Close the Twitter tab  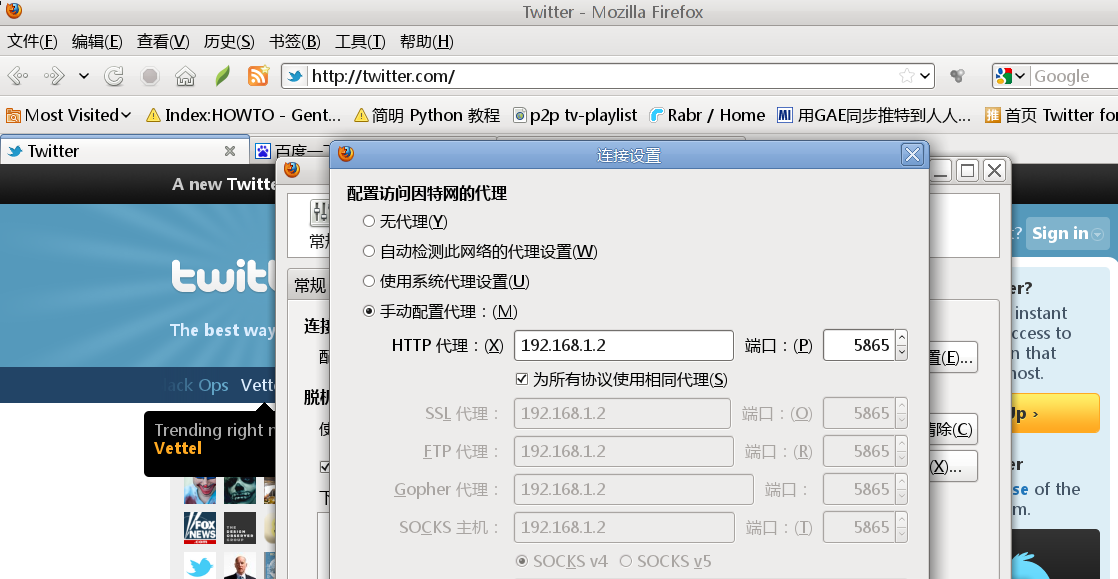(230, 151)
